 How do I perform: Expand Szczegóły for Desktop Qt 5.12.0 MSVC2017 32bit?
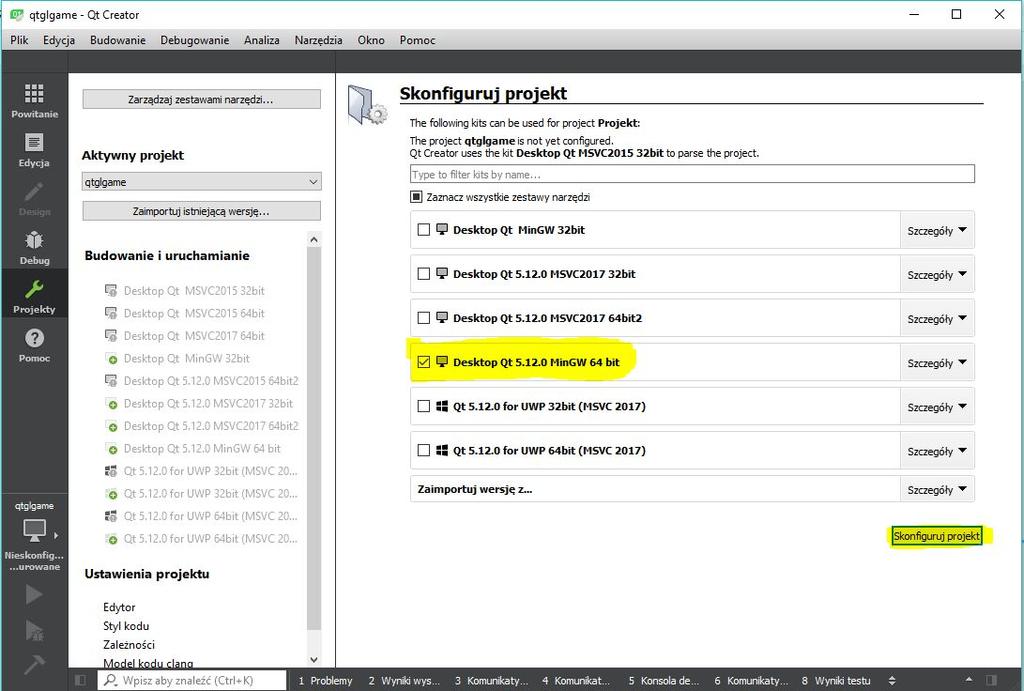click(x=936, y=274)
